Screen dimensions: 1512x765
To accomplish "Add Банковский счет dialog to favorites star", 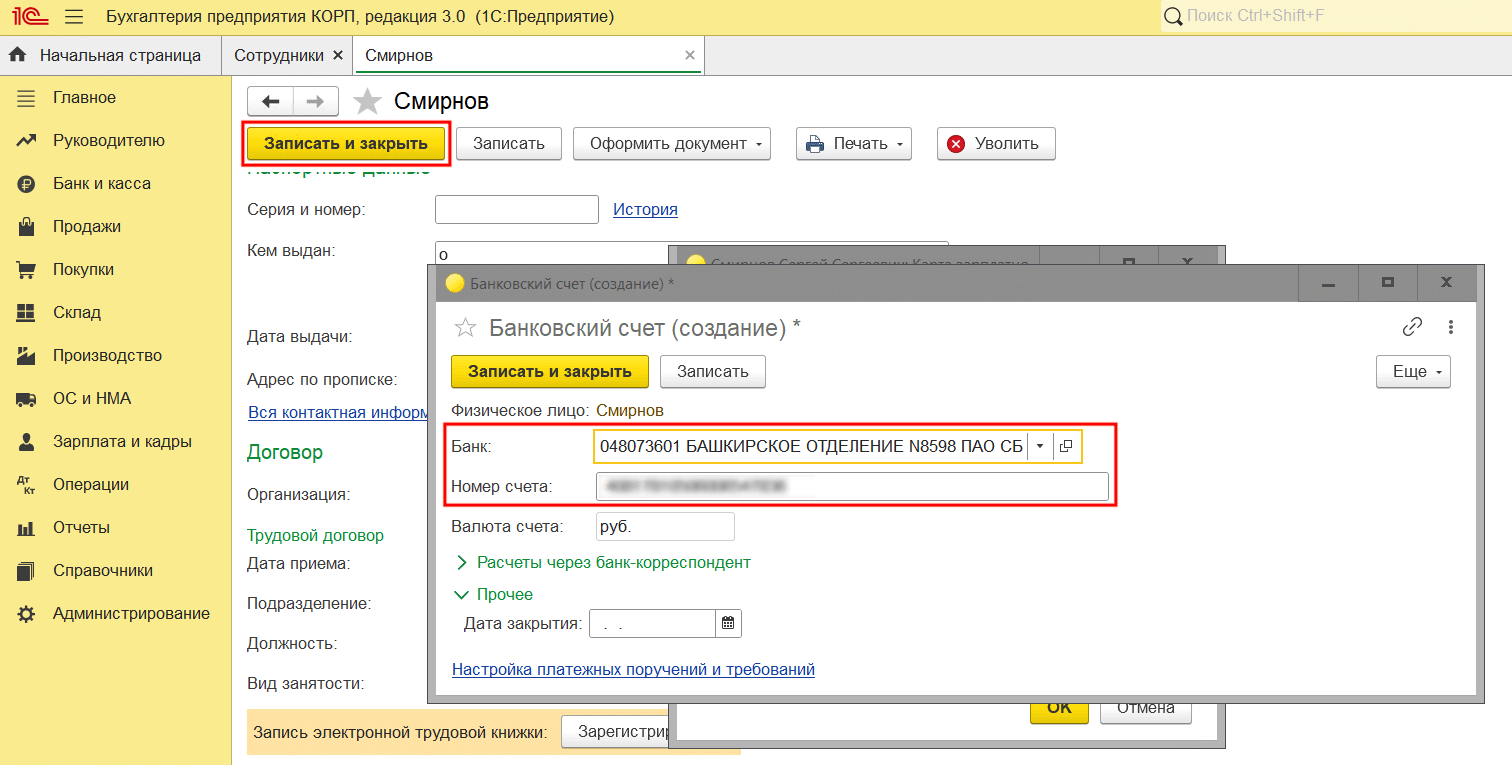I will [x=465, y=328].
